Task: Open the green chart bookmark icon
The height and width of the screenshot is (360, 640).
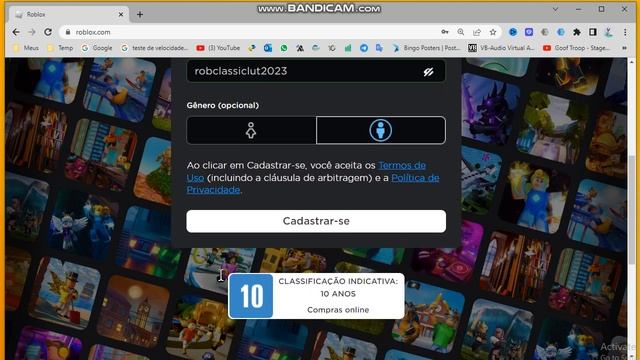Action: click(348, 48)
